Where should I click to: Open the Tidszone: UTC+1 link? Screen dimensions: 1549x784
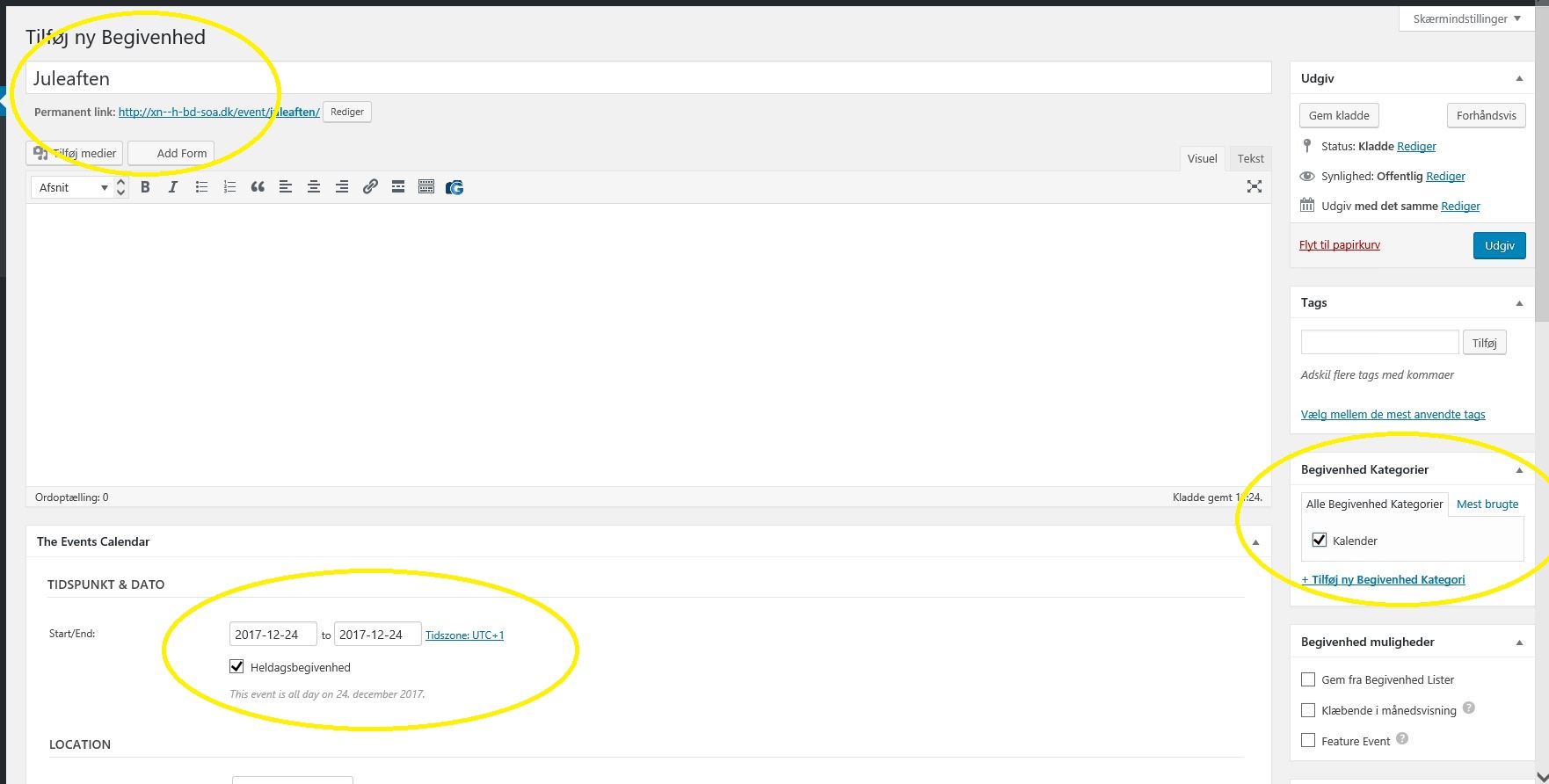coord(465,635)
